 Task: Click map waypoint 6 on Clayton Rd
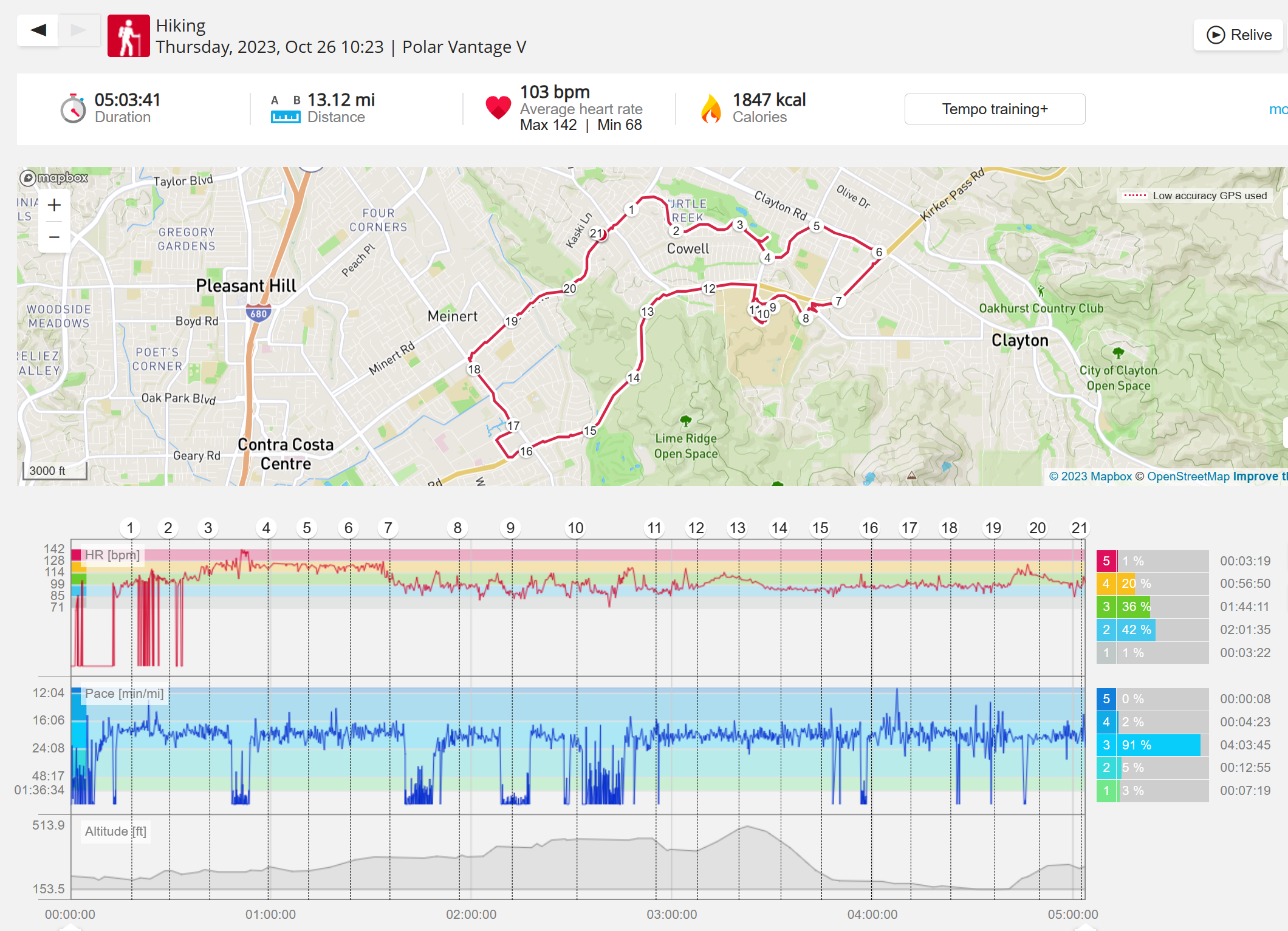(x=879, y=252)
